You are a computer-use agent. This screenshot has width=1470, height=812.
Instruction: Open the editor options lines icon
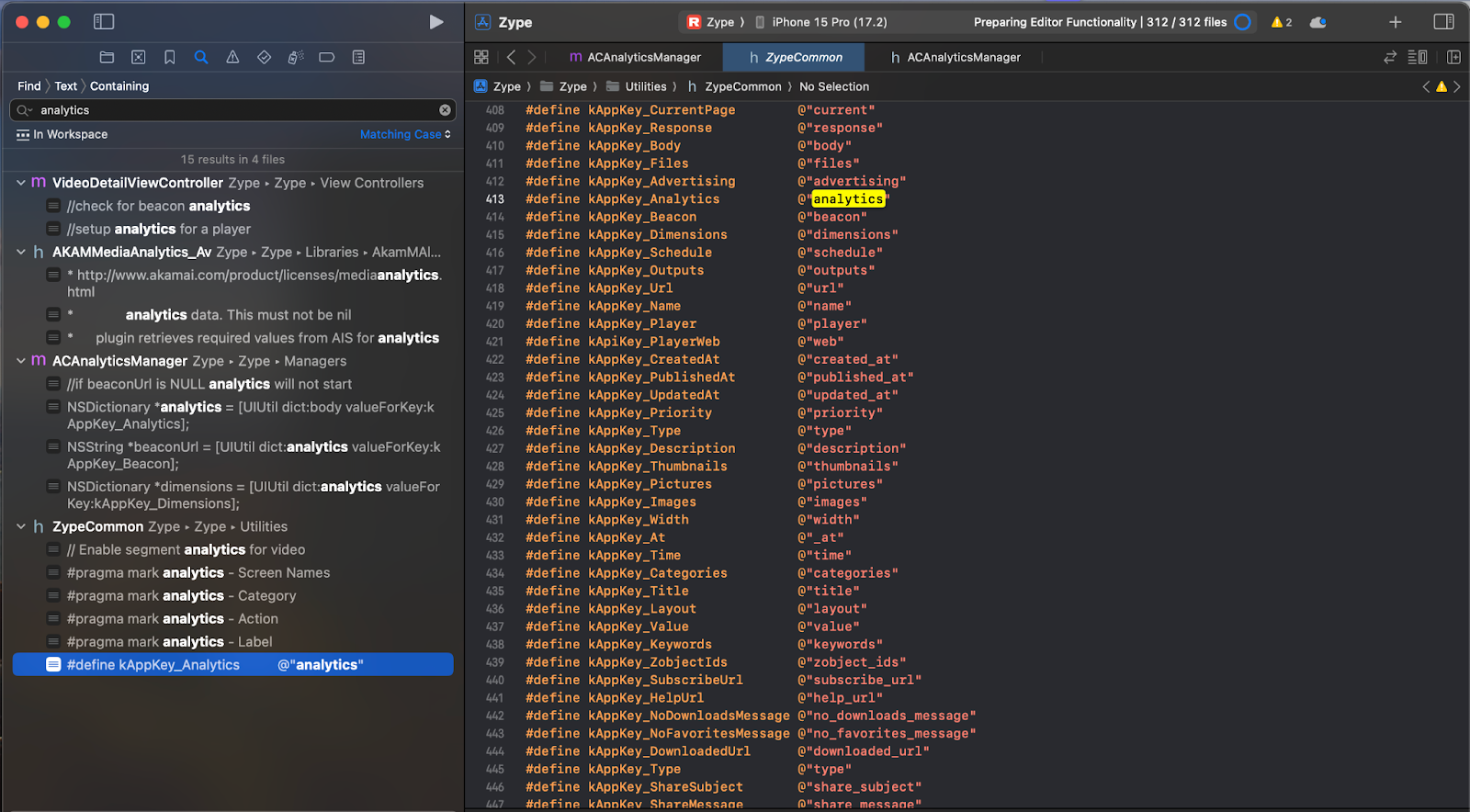click(x=1418, y=57)
